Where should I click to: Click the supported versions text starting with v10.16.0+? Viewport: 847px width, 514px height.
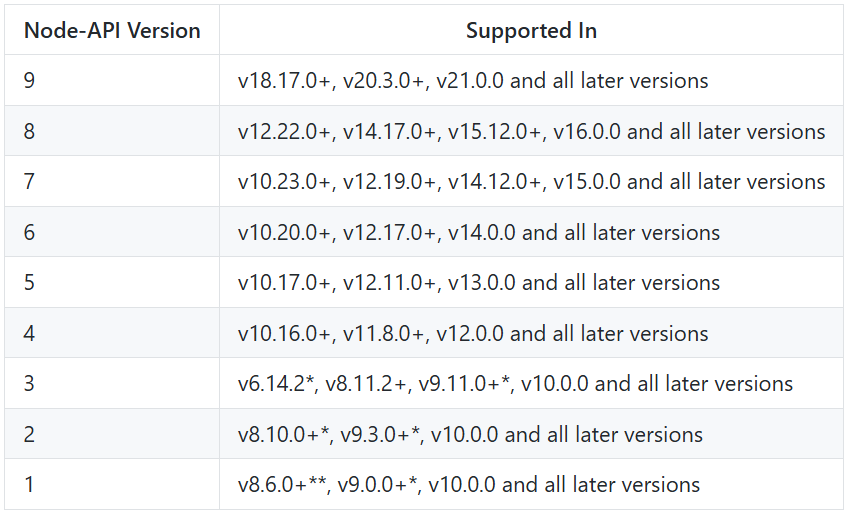[473, 333]
